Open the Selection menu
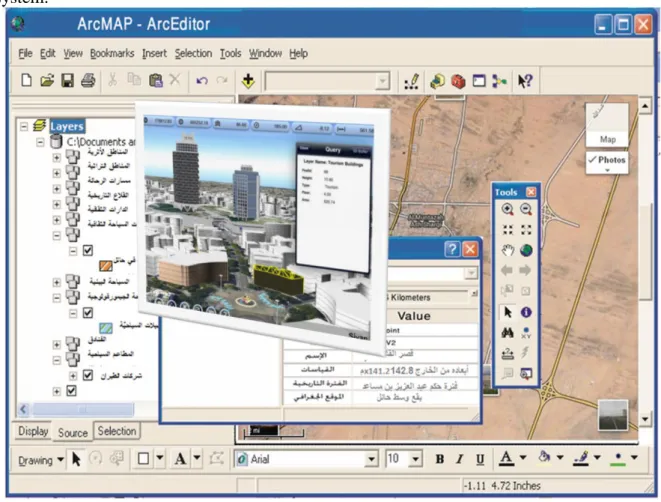661x502 pixels. (x=193, y=54)
